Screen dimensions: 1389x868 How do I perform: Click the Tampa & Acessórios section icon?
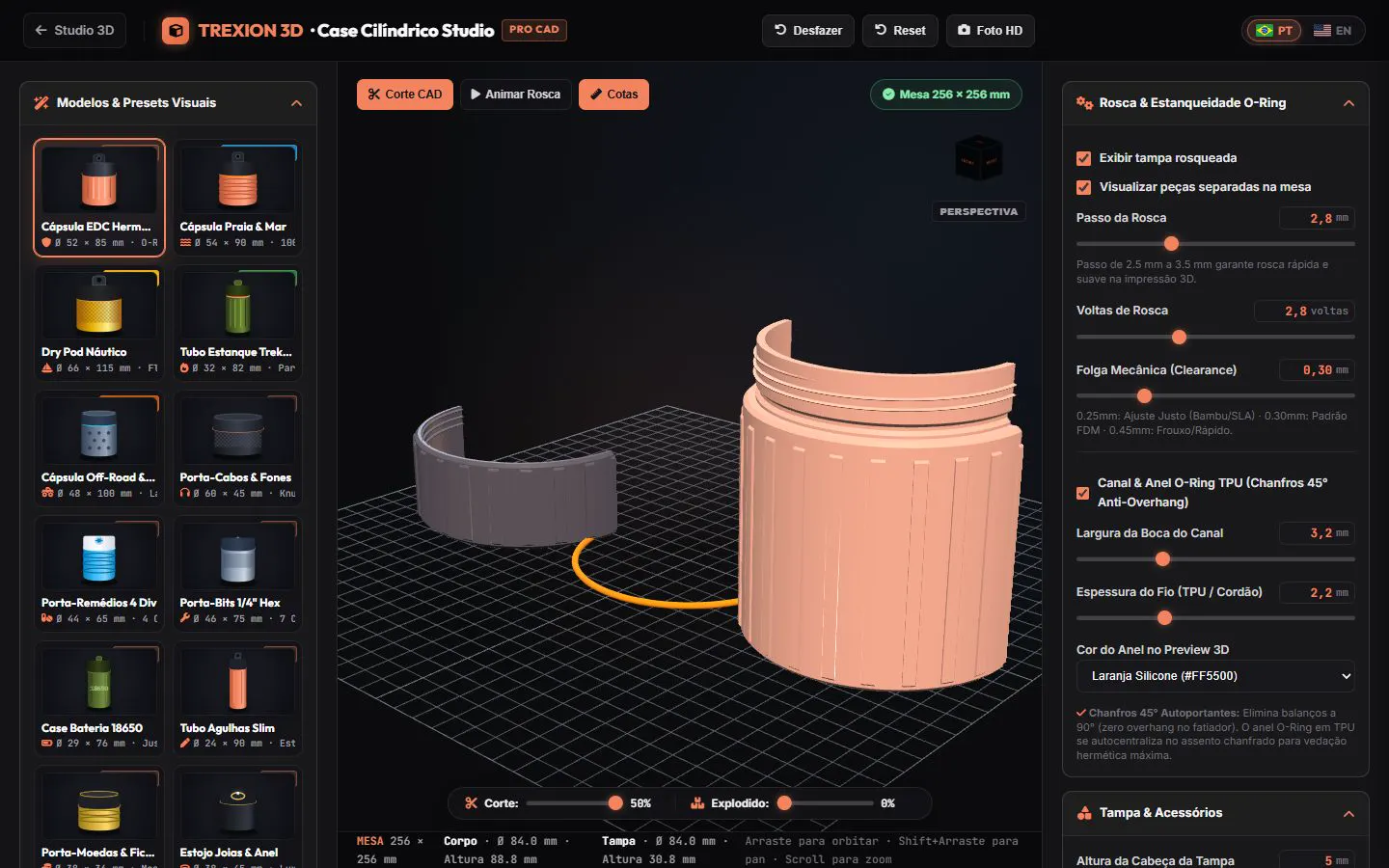[1084, 813]
